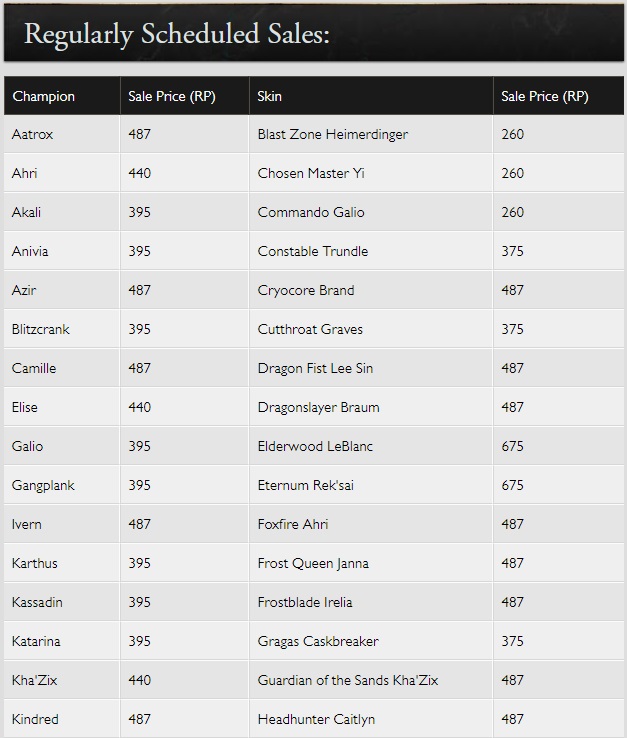The width and height of the screenshot is (627, 738).
Task: Select the Foxfire Ahri skin entry
Action: [x=292, y=524]
